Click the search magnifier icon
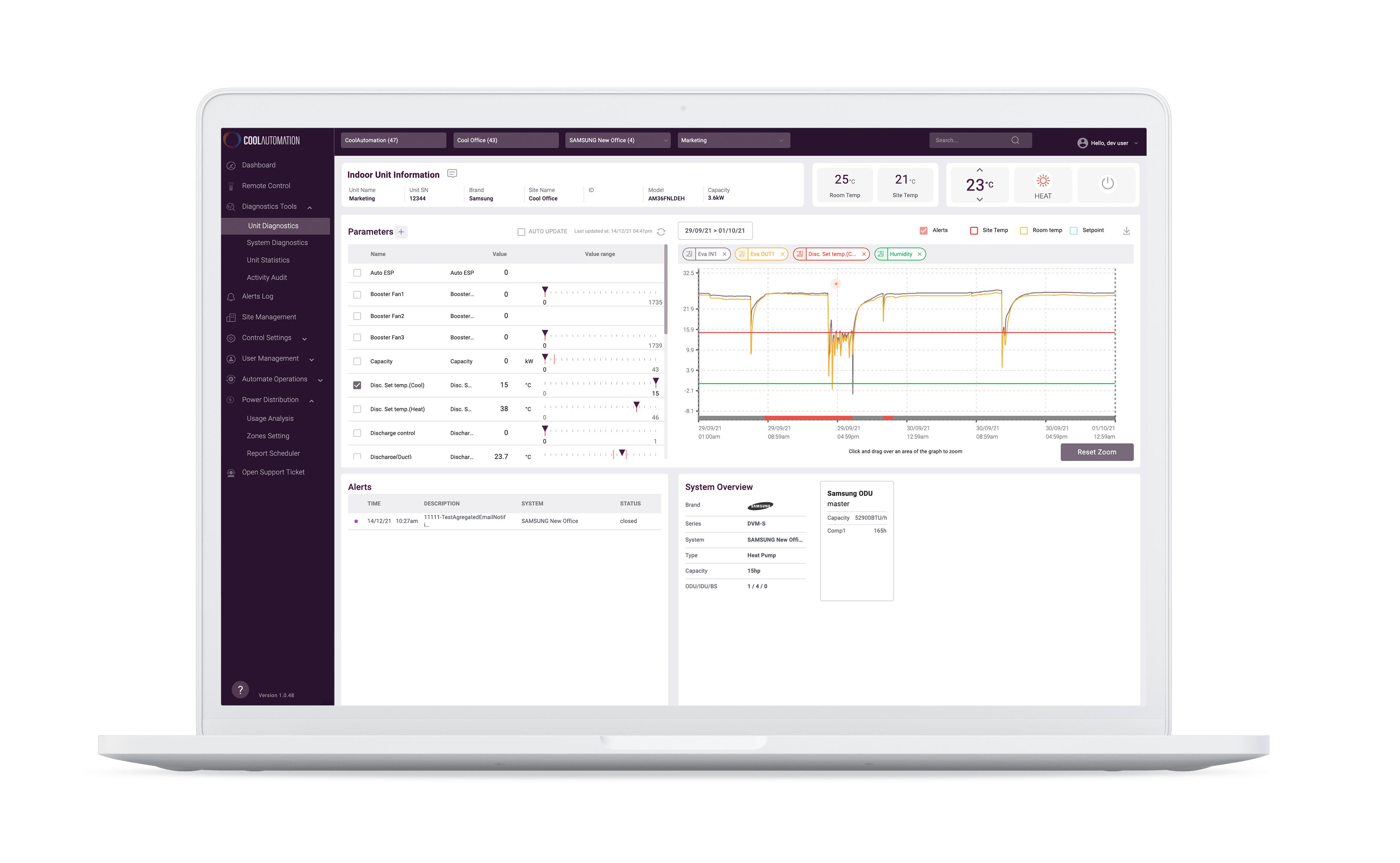1400x863 pixels. pyautogui.click(x=1015, y=140)
